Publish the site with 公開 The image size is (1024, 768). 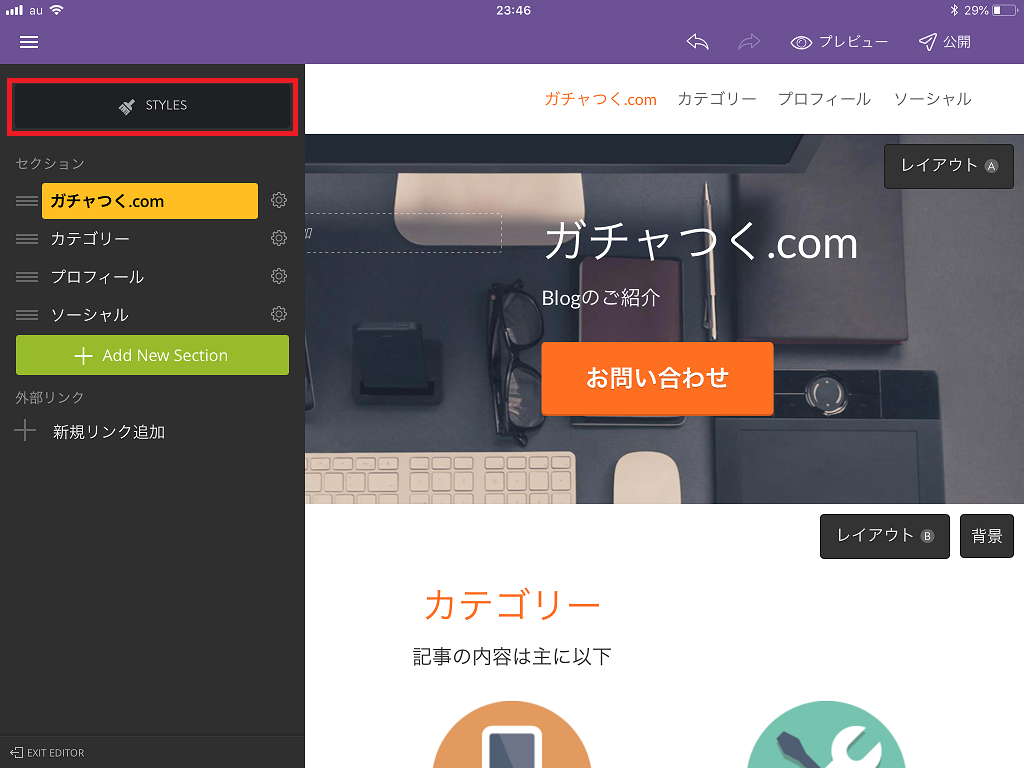coord(945,42)
